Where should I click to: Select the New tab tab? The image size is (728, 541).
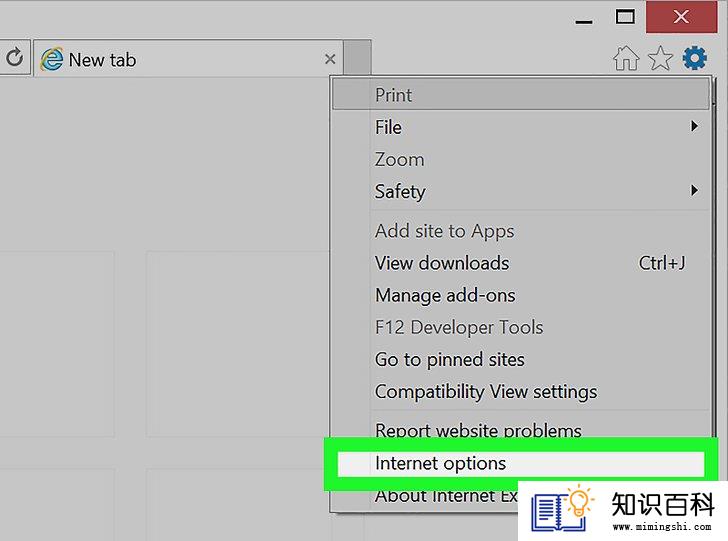click(188, 59)
